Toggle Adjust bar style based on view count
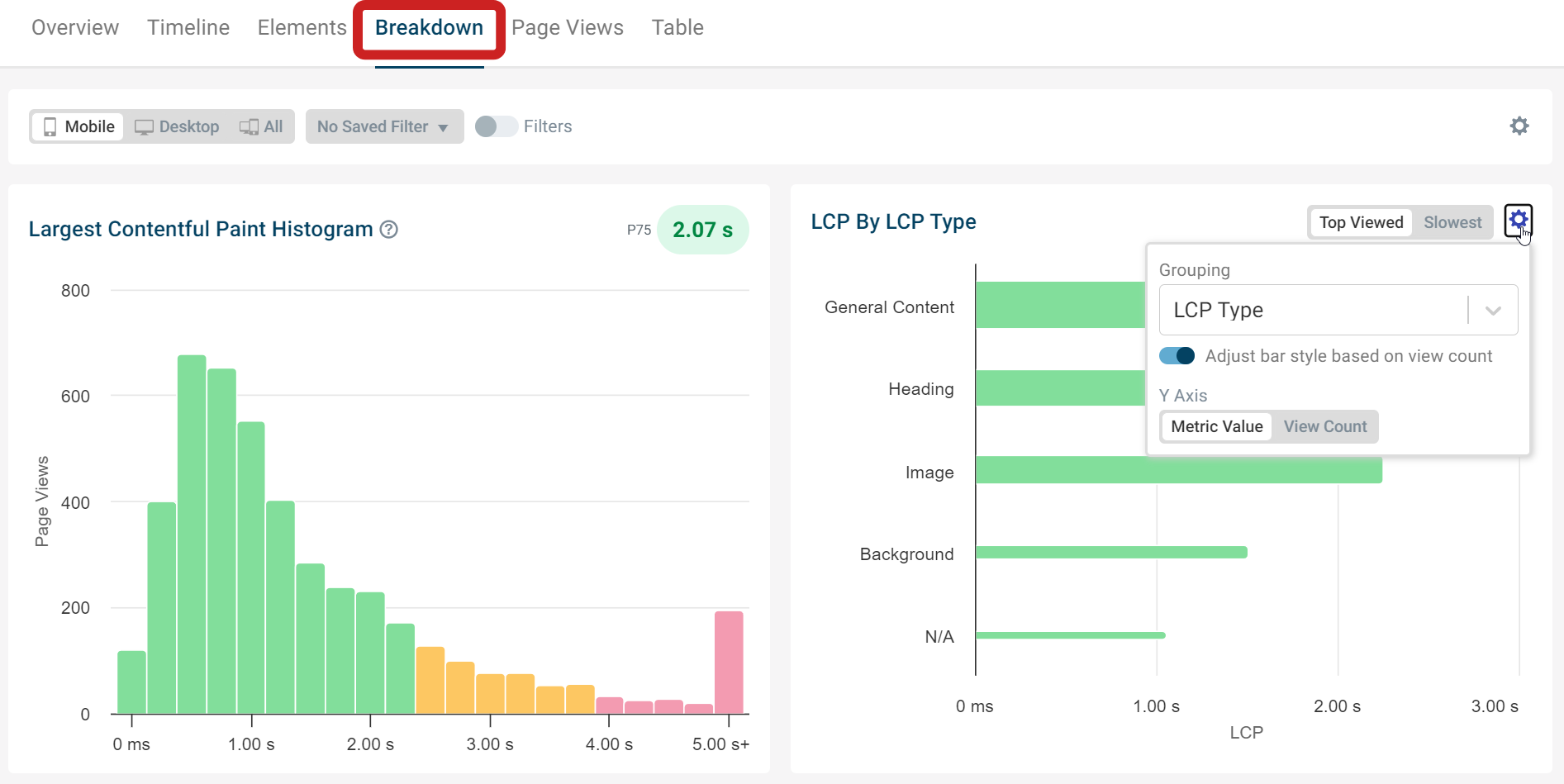The image size is (1564, 784). pos(1177,356)
